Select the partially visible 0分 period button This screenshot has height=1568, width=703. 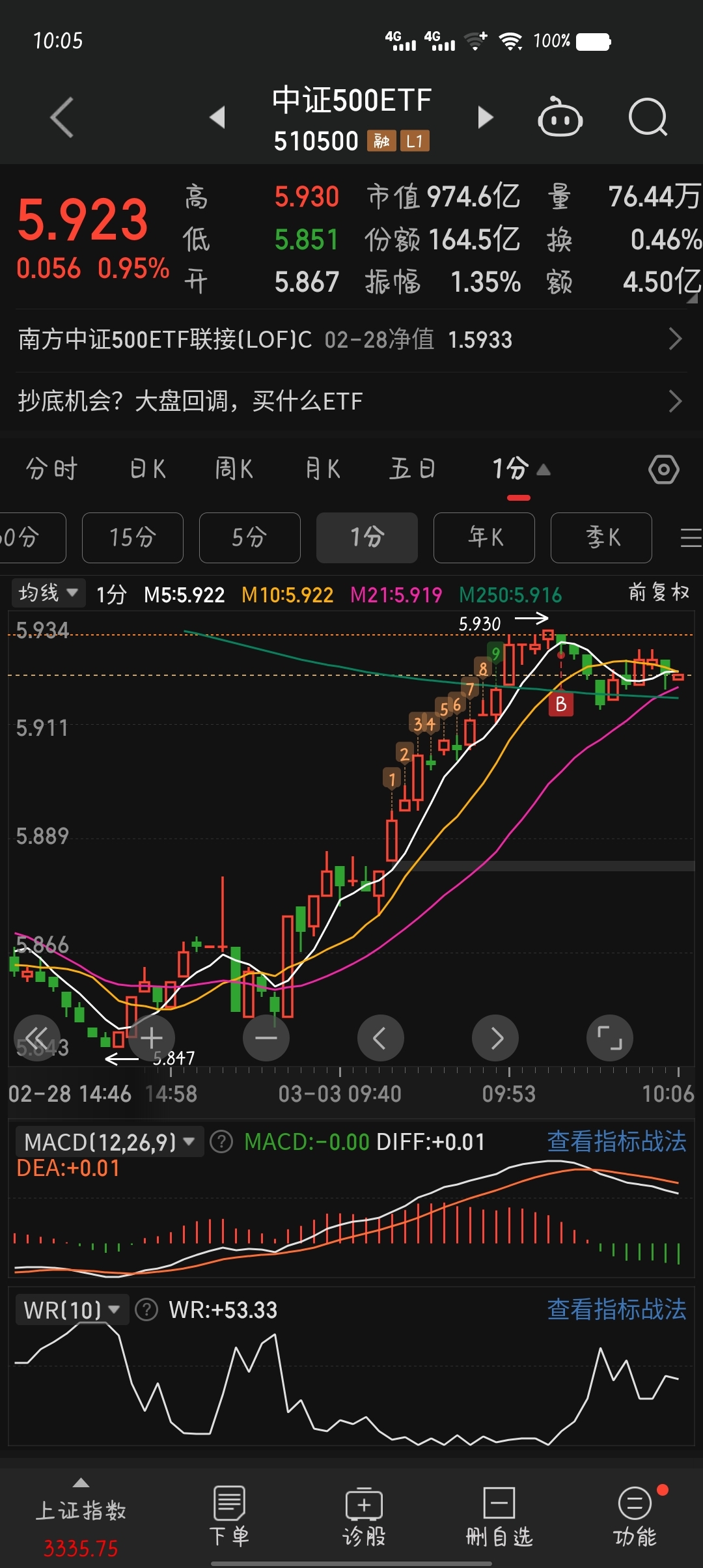[x=33, y=538]
